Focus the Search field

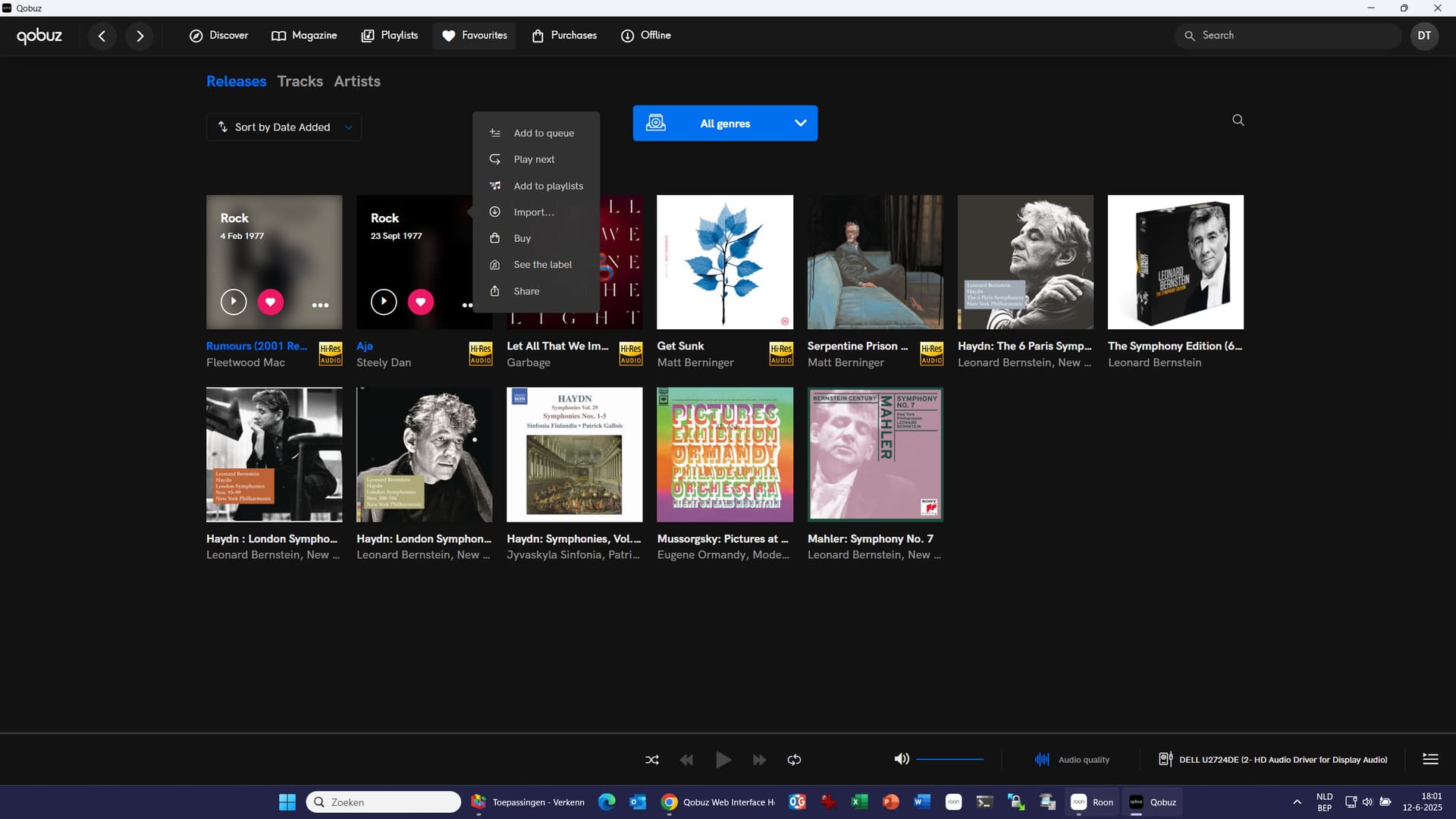[1288, 36]
